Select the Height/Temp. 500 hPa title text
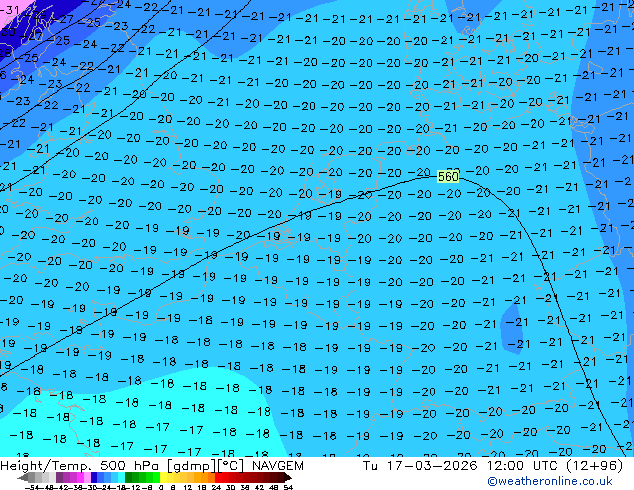Image resolution: width=634 pixels, height=490 pixels. (81, 466)
